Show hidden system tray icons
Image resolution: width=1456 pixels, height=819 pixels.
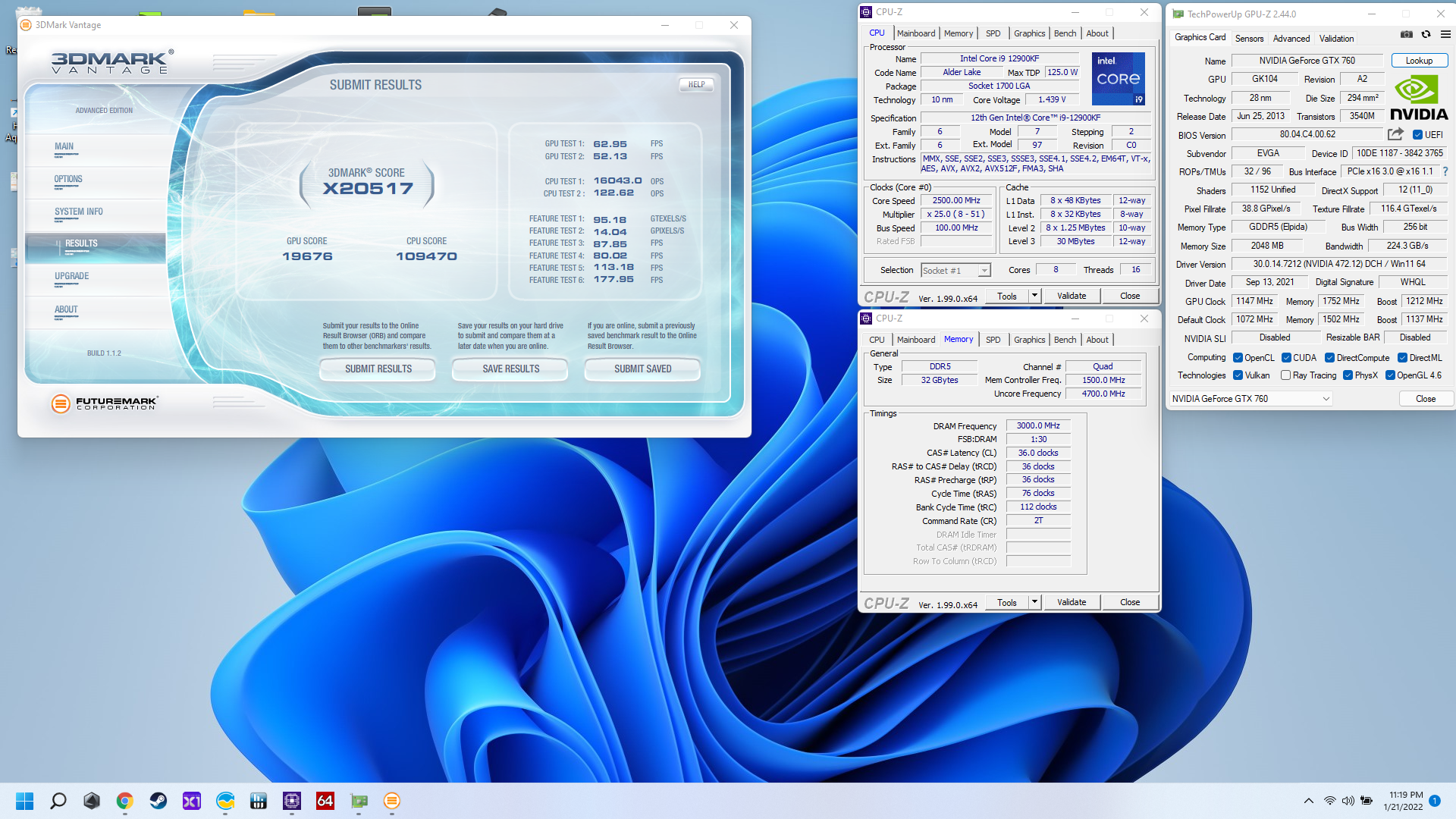tap(1309, 801)
